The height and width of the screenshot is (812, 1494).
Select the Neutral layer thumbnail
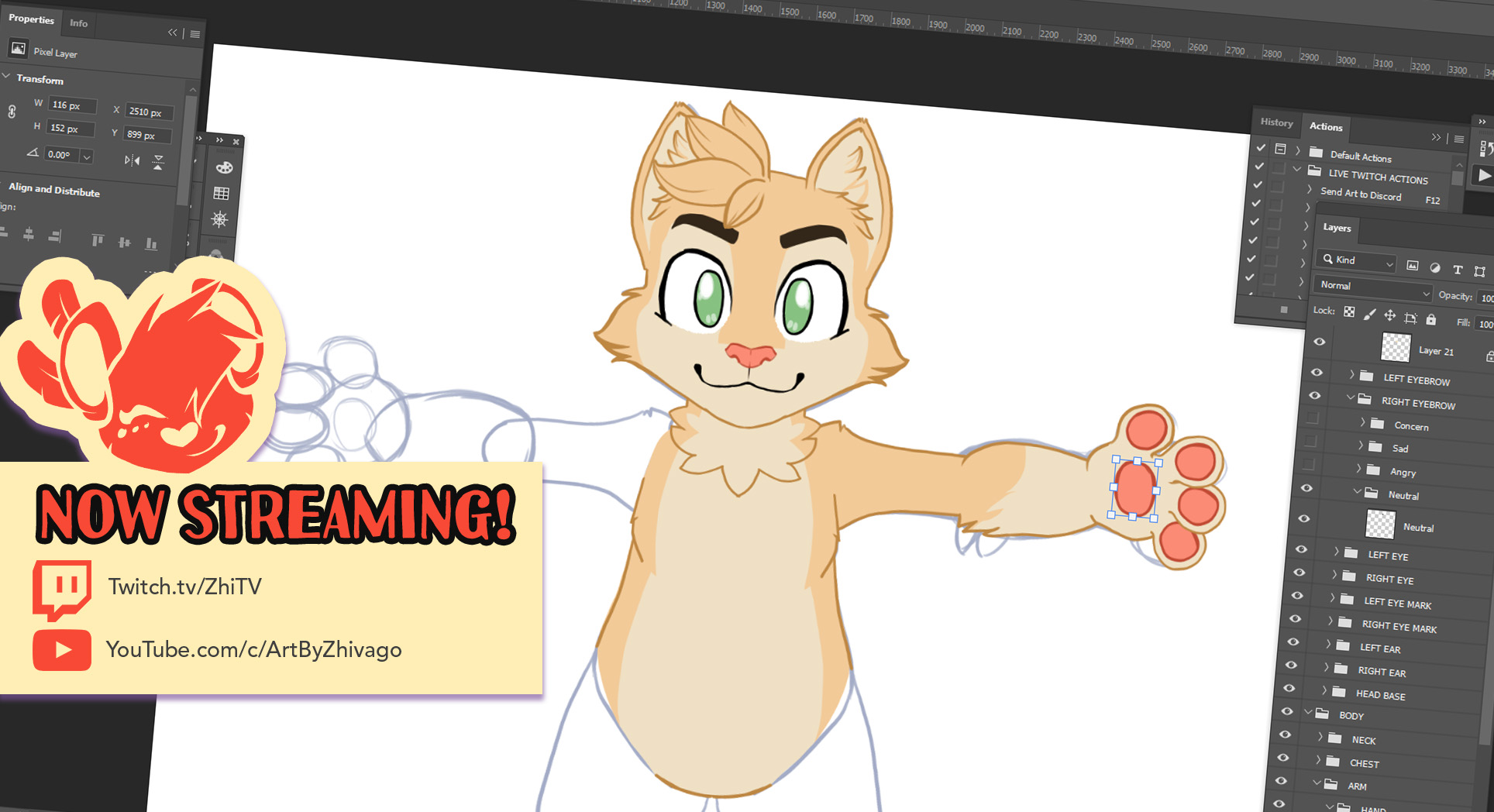(1380, 524)
